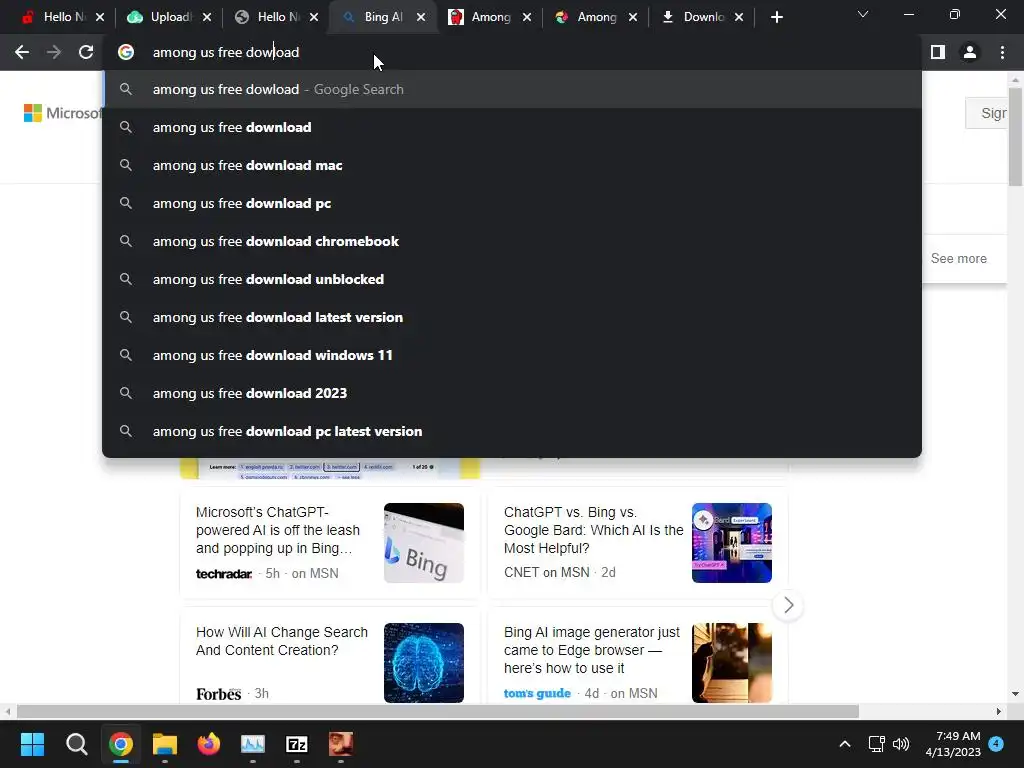
Task: Close the first 'Hello N' tab
Action: tap(100, 18)
